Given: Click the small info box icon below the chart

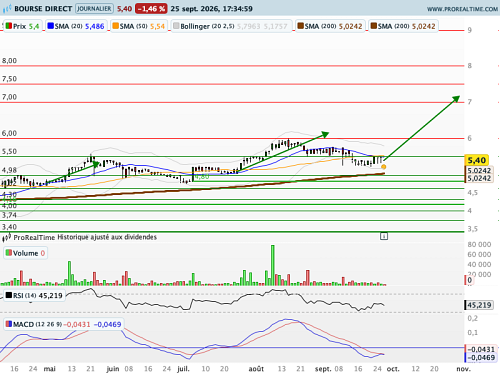Looking at the screenshot, I should click(x=384, y=236).
